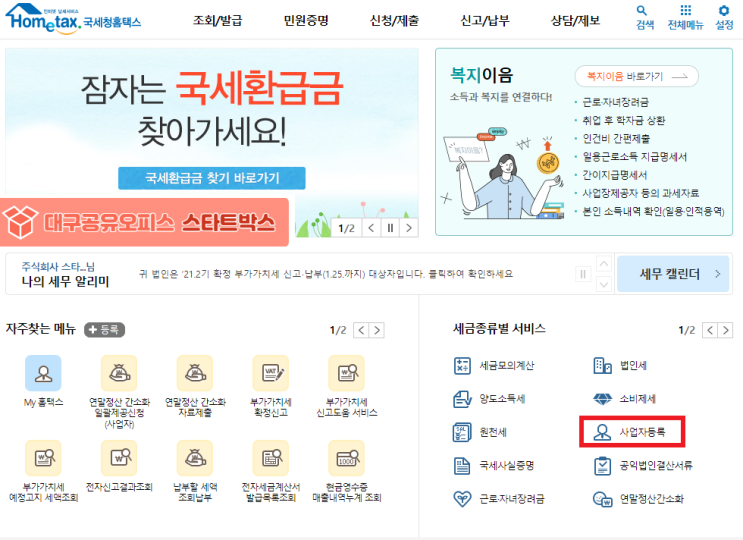The height and width of the screenshot is (540, 743).
Task: Open 현금영수증 매출내역누계 조회 icon
Action: (346, 458)
